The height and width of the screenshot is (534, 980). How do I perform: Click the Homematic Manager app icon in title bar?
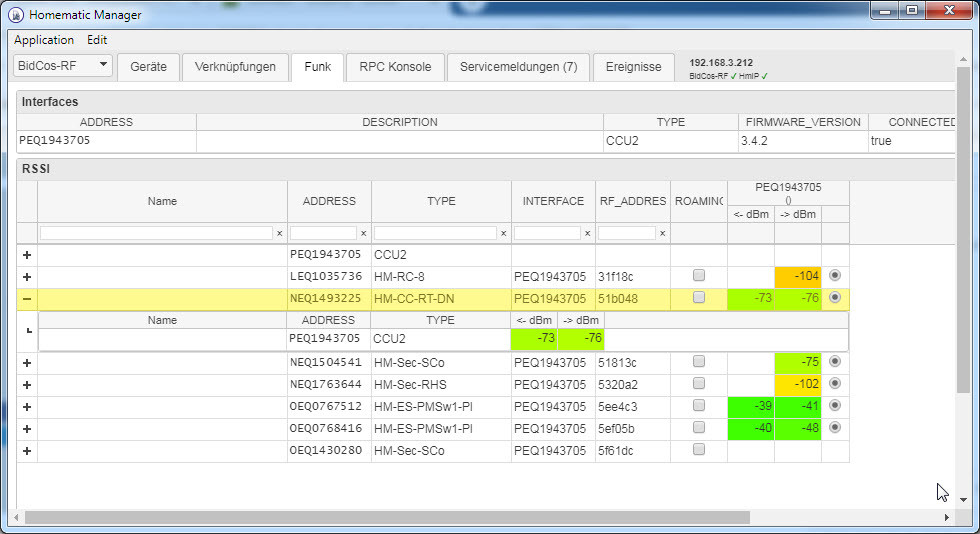(16, 14)
